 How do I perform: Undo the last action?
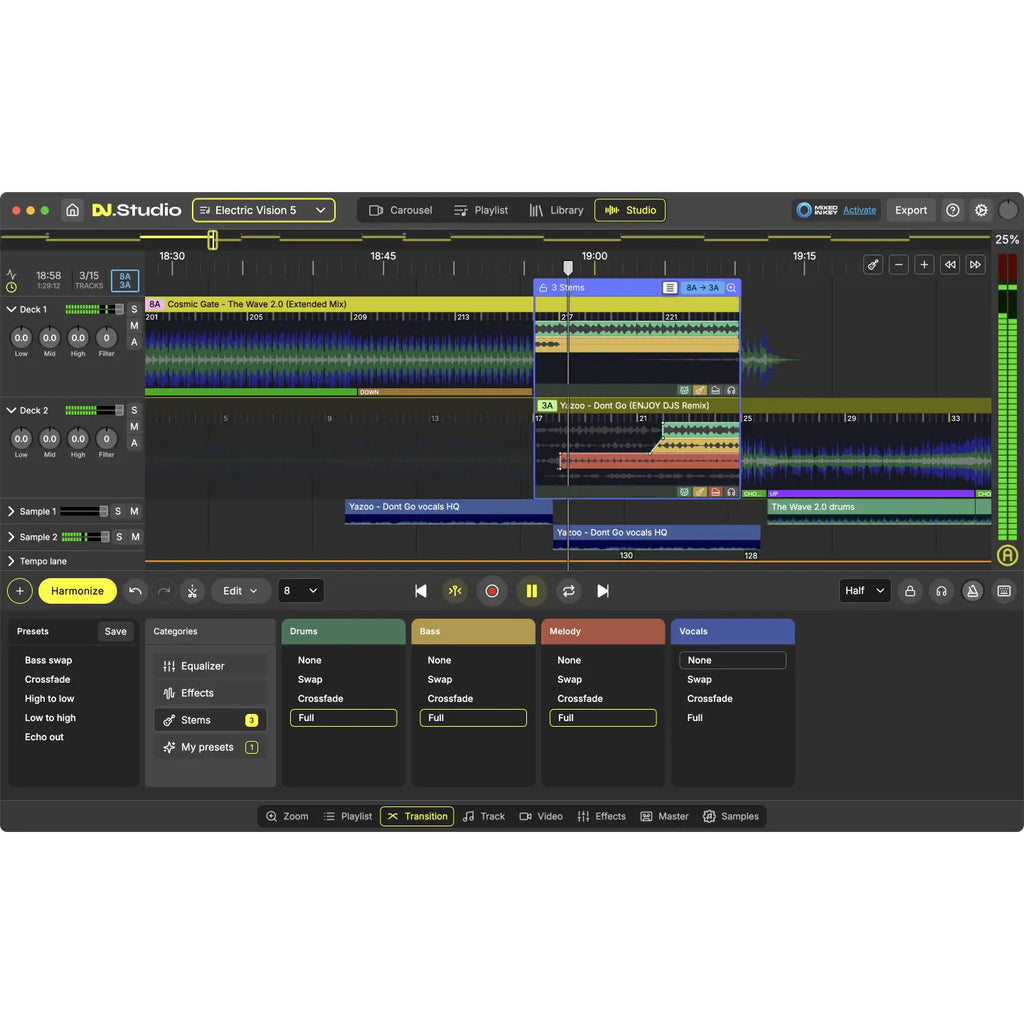tap(135, 591)
